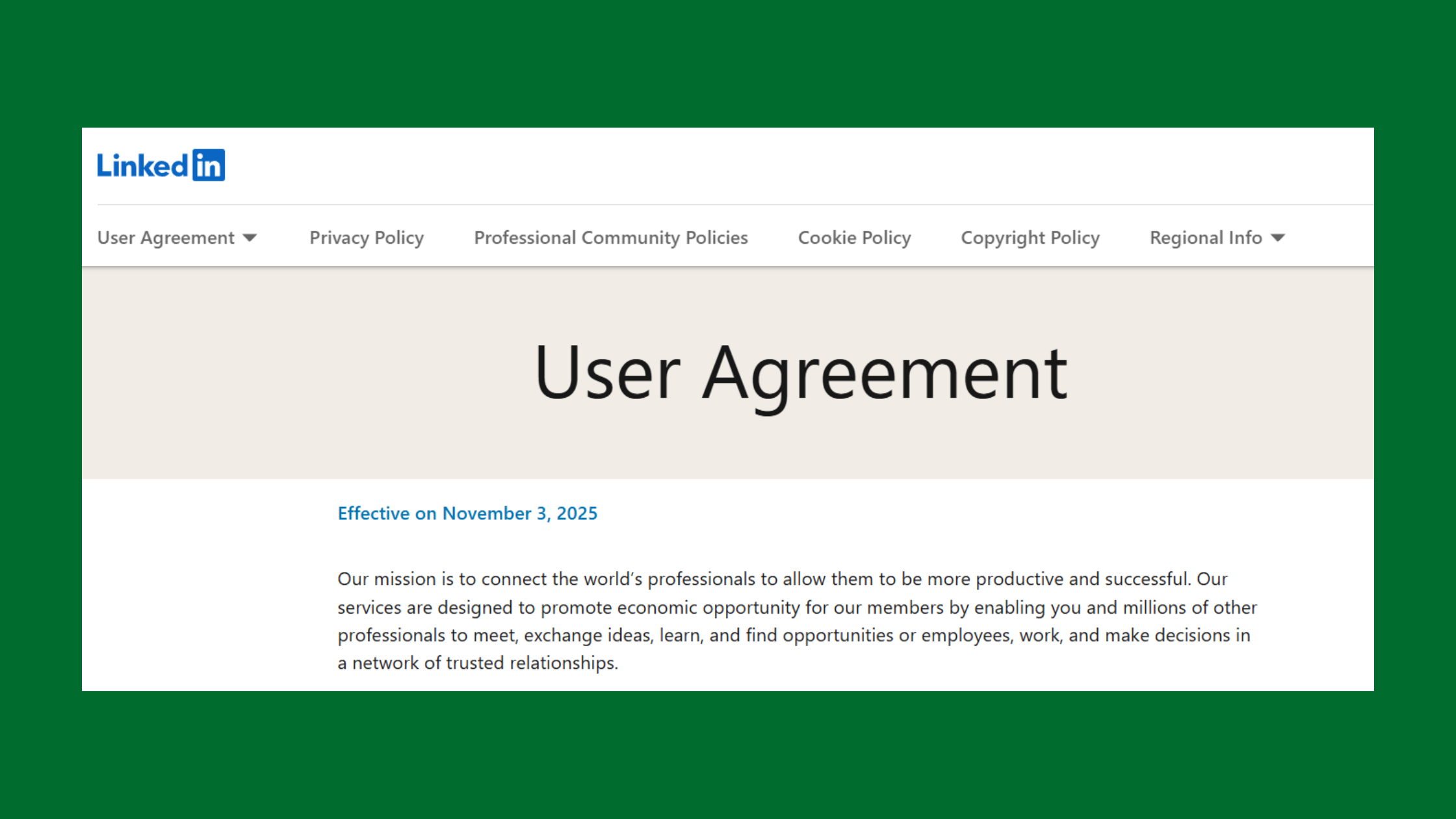Screen dimensions: 1456x819
Task: Click the LinkedIn logo
Action: point(161,165)
